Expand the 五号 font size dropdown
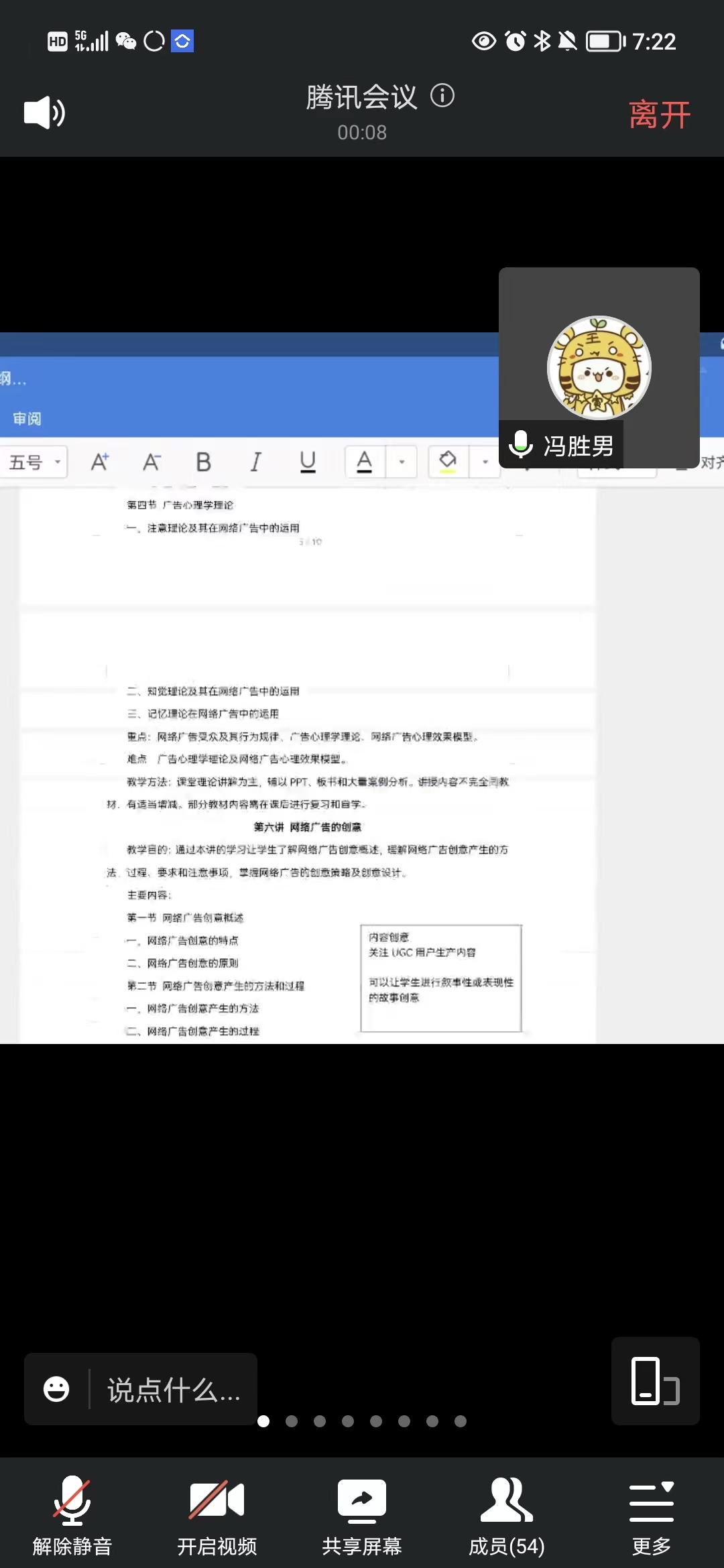 point(35,462)
